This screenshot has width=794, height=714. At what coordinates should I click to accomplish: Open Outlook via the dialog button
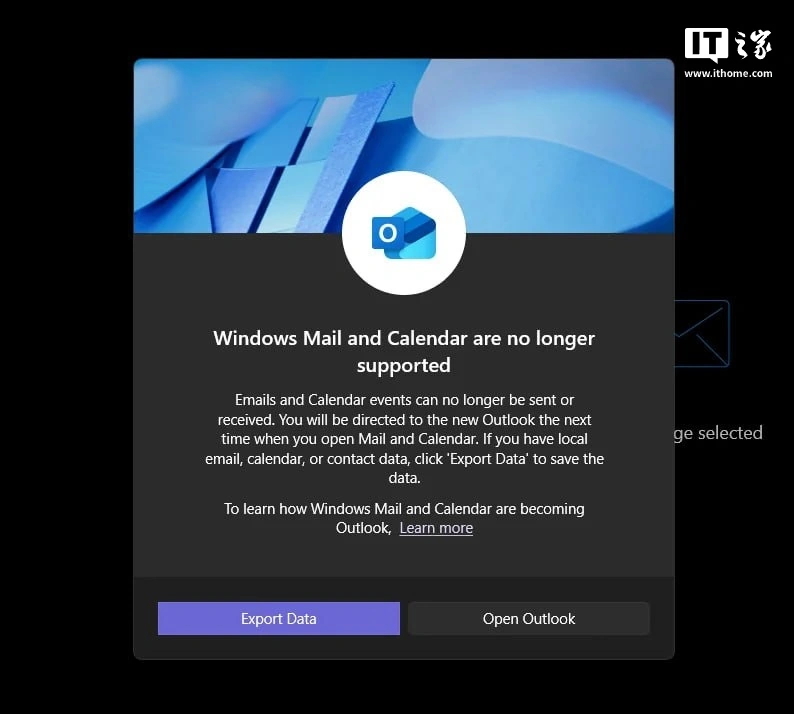pos(529,618)
